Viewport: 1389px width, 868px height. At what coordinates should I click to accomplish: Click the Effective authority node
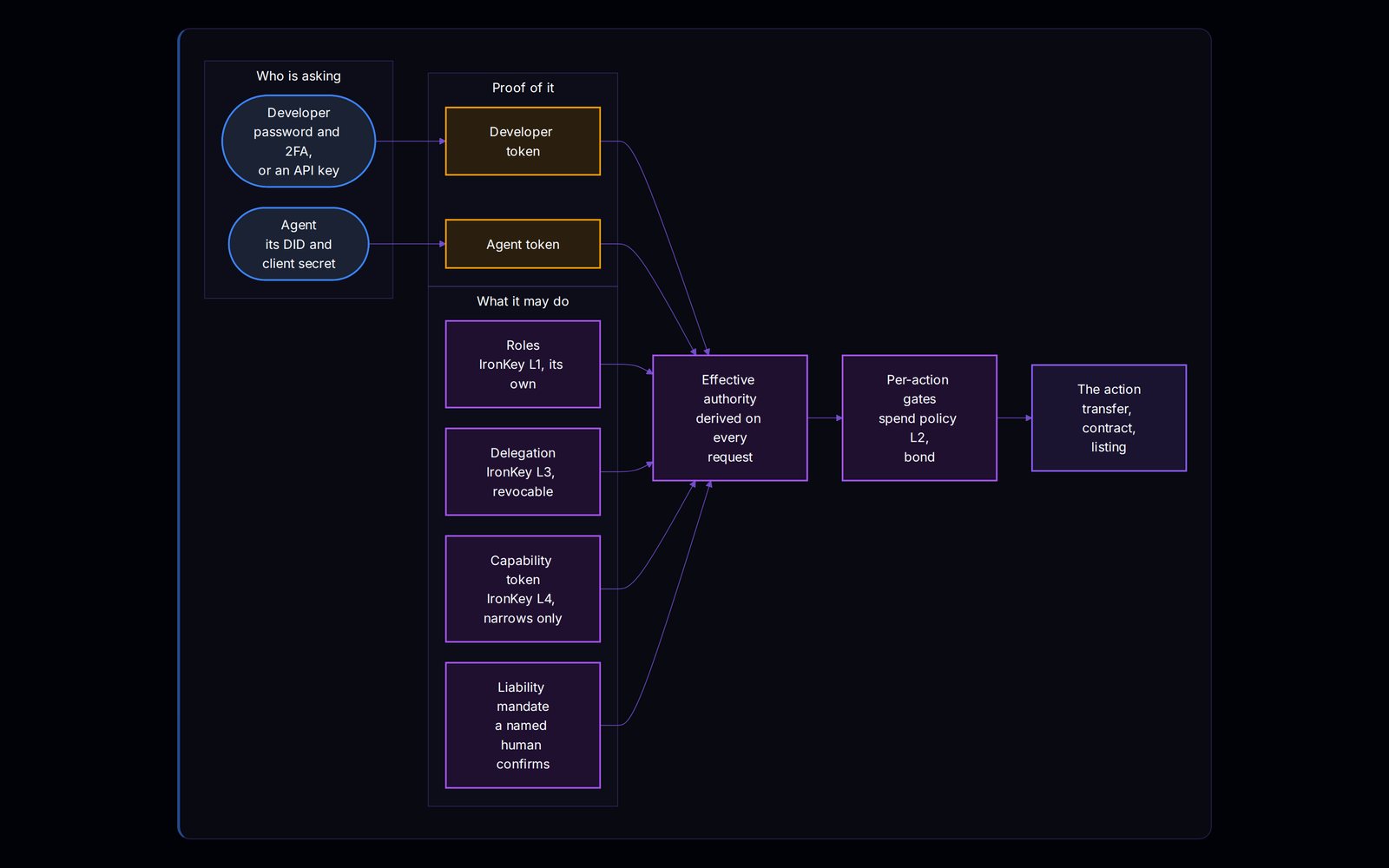(730, 418)
